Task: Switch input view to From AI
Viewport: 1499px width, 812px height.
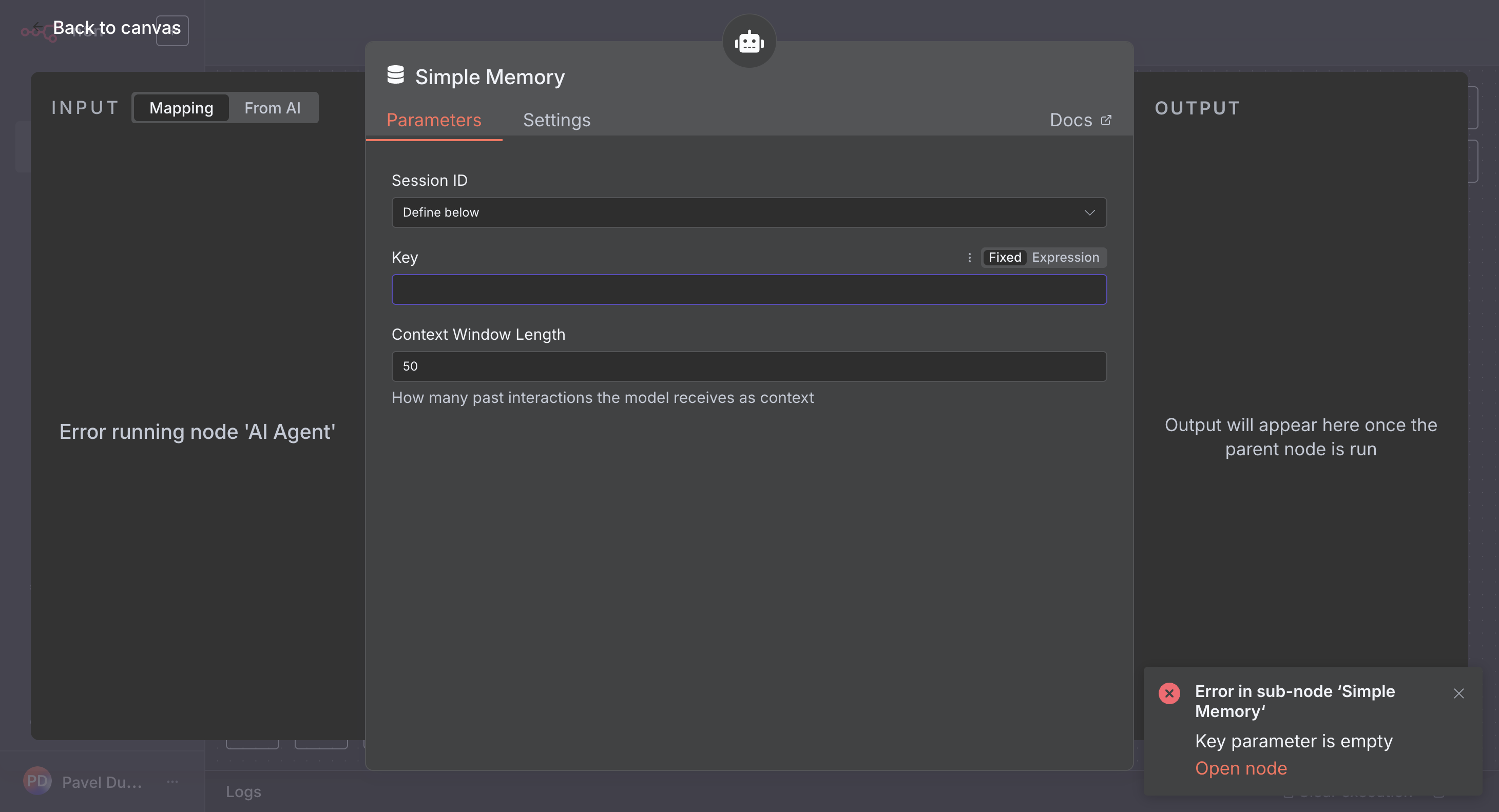Action: tap(272, 108)
